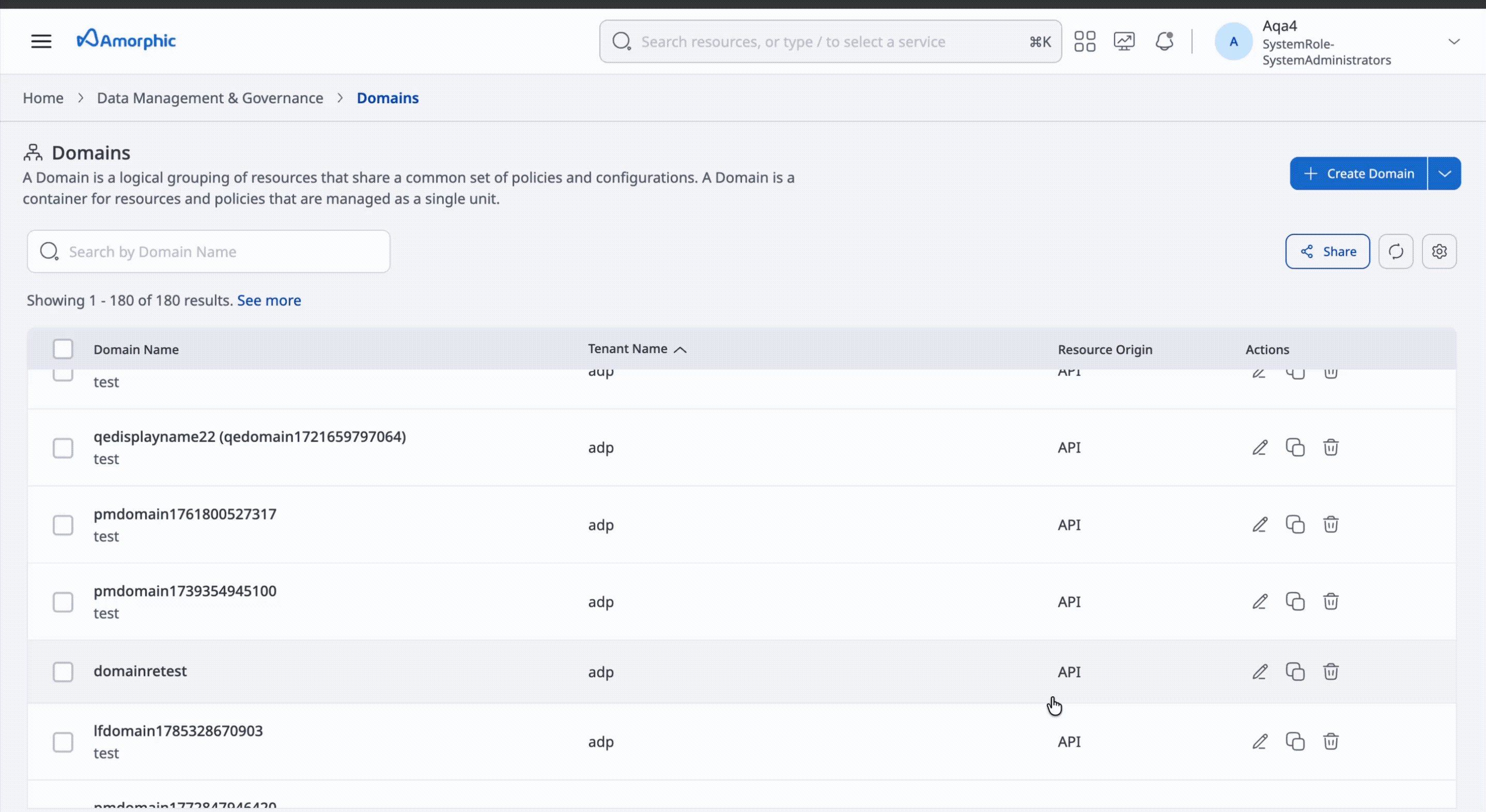
Task: Clone the pmdomain1739354945100 domain
Action: click(1295, 601)
